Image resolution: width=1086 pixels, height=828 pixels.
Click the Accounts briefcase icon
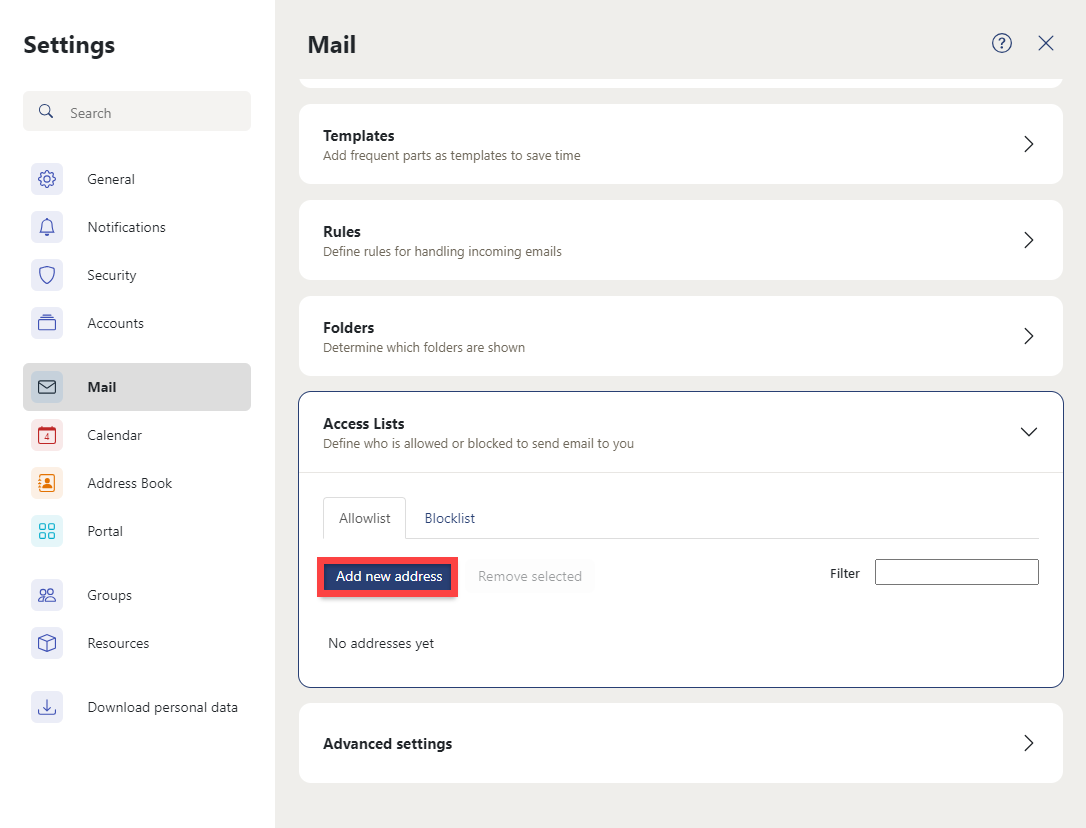pyautogui.click(x=47, y=323)
